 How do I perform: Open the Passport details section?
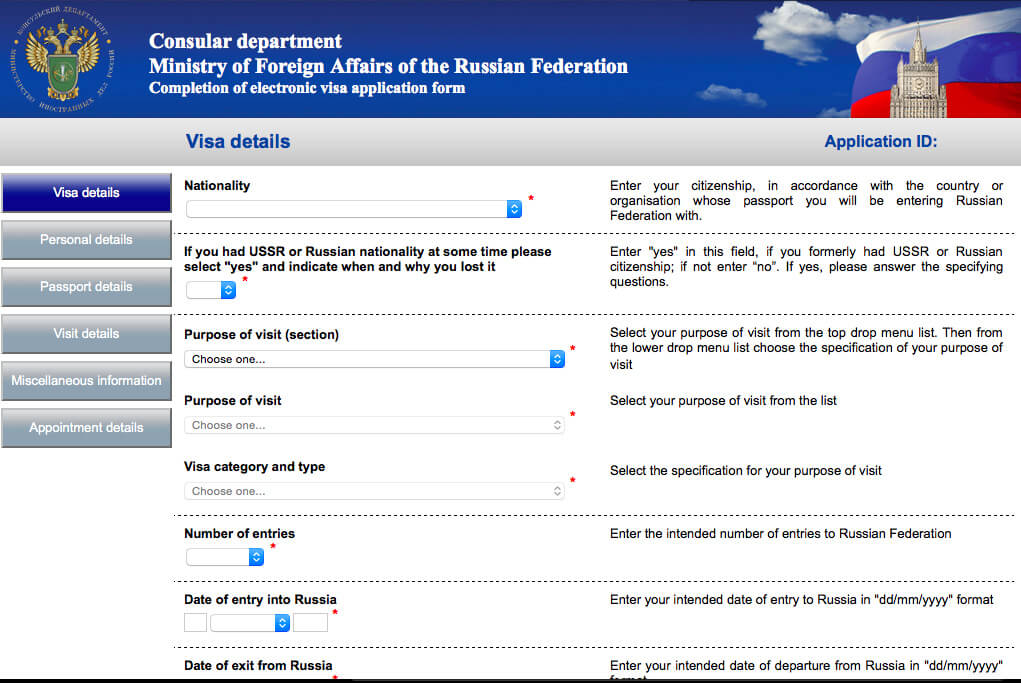[x=86, y=287]
